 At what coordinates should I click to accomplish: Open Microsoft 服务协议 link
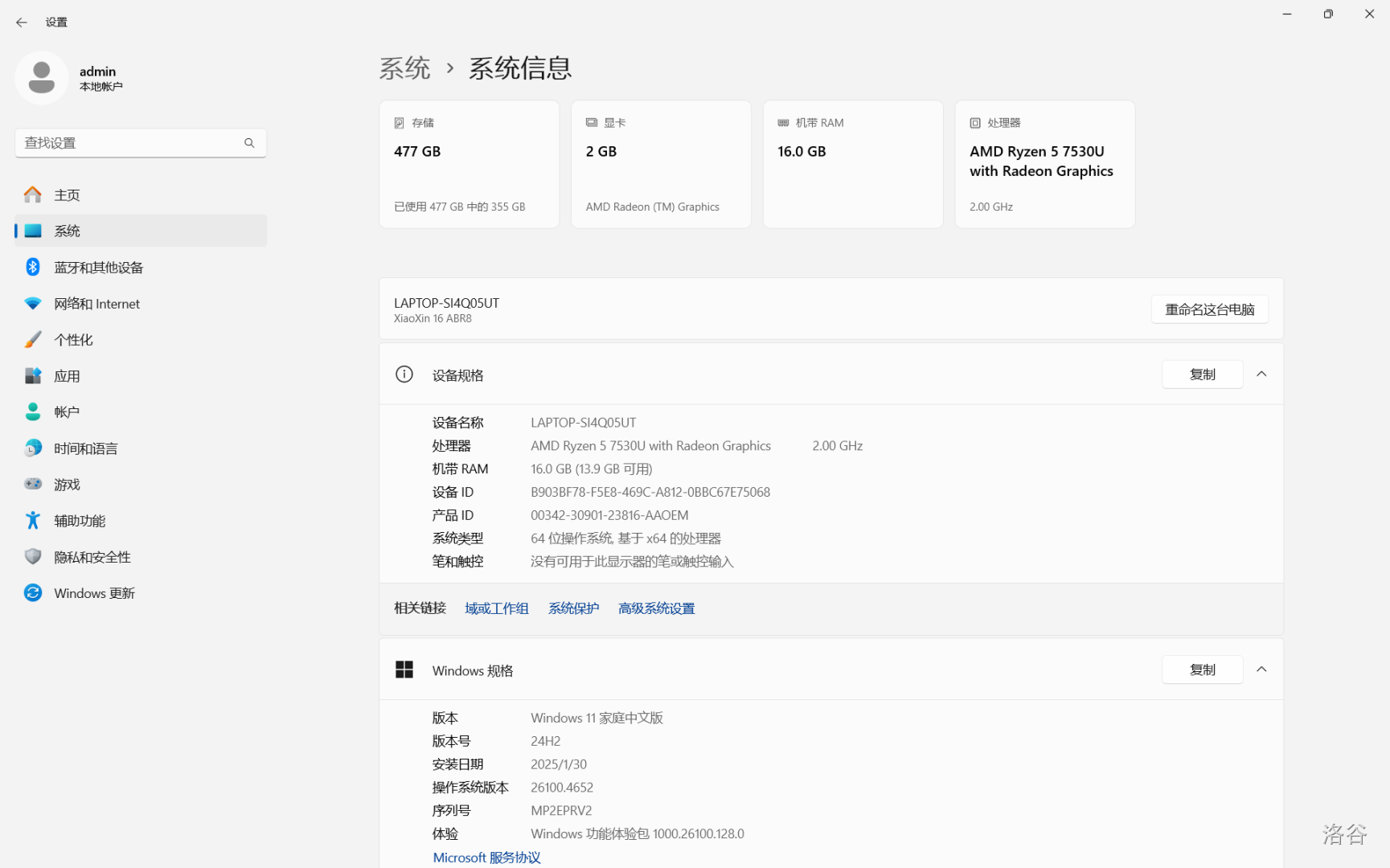[x=486, y=858]
